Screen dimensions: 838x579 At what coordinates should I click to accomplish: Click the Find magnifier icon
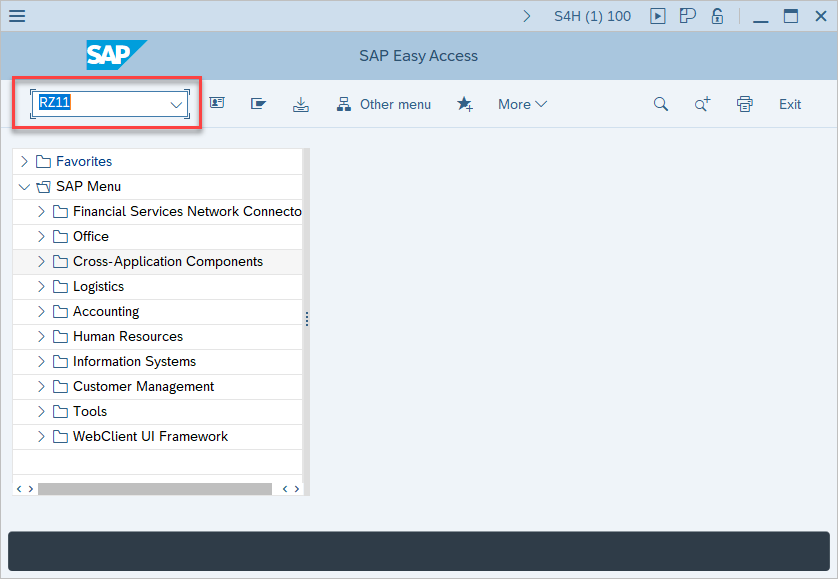click(661, 104)
